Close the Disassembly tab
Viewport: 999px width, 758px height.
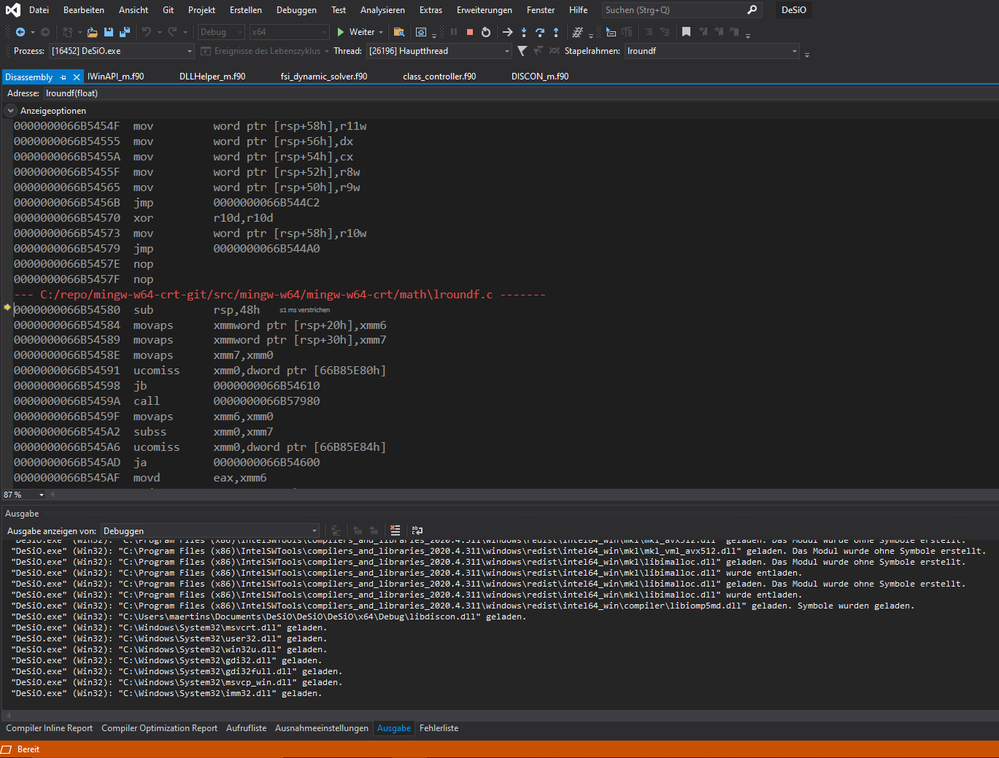pos(76,77)
